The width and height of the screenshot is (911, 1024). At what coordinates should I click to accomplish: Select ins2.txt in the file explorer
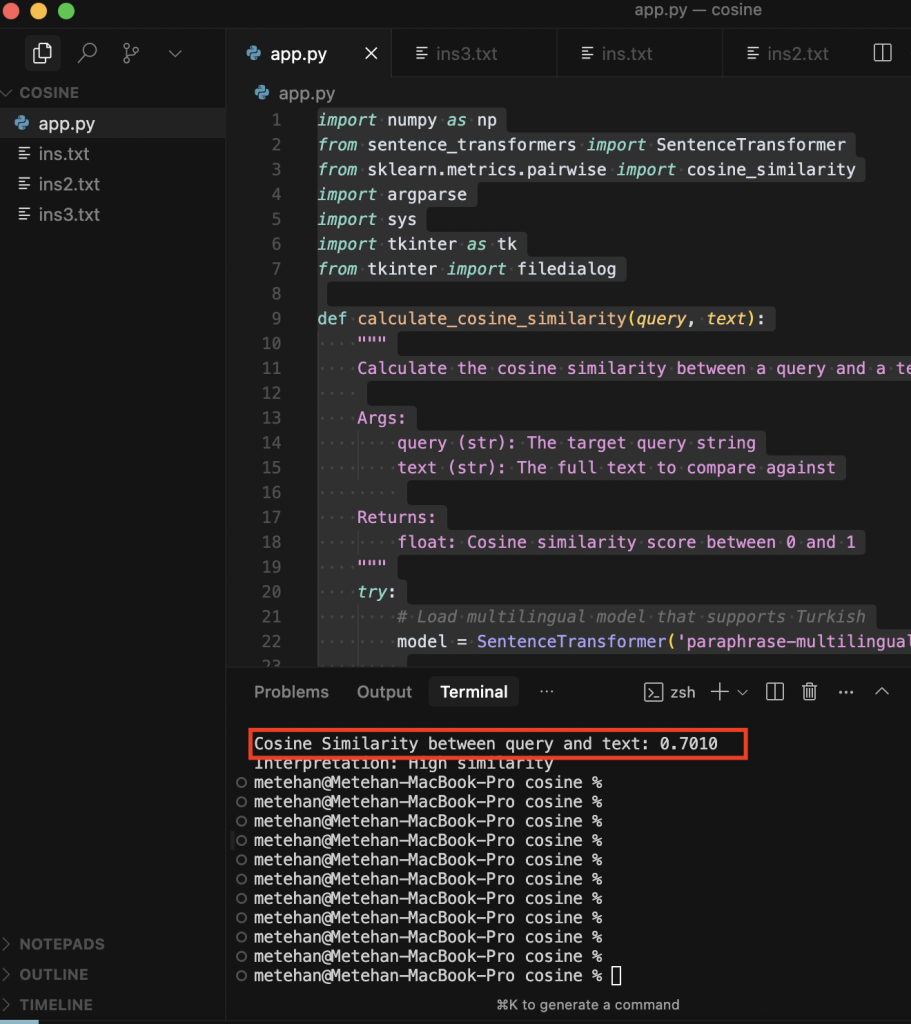coord(69,184)
